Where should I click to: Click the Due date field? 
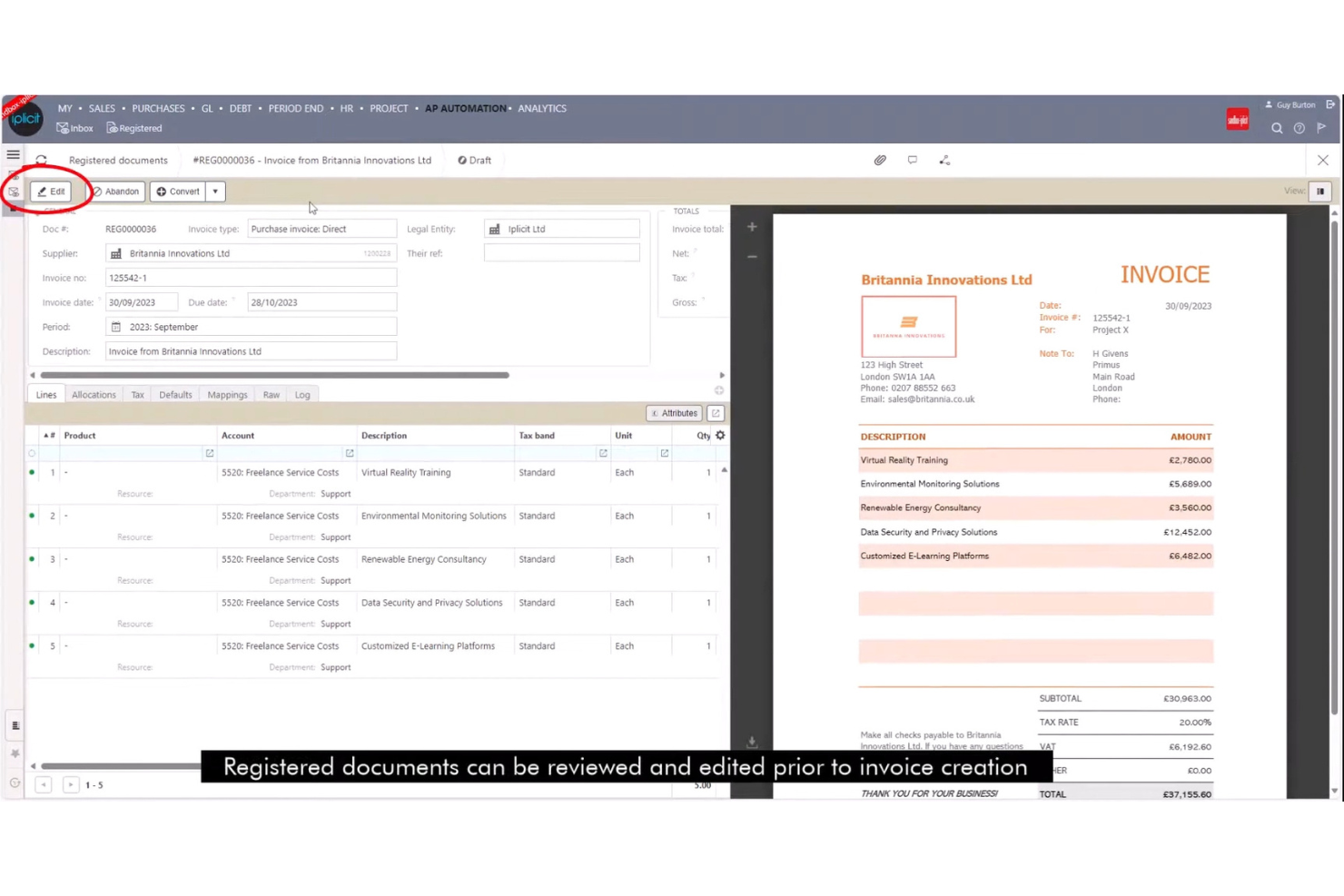pyautogui.click(x=322, y=302)
